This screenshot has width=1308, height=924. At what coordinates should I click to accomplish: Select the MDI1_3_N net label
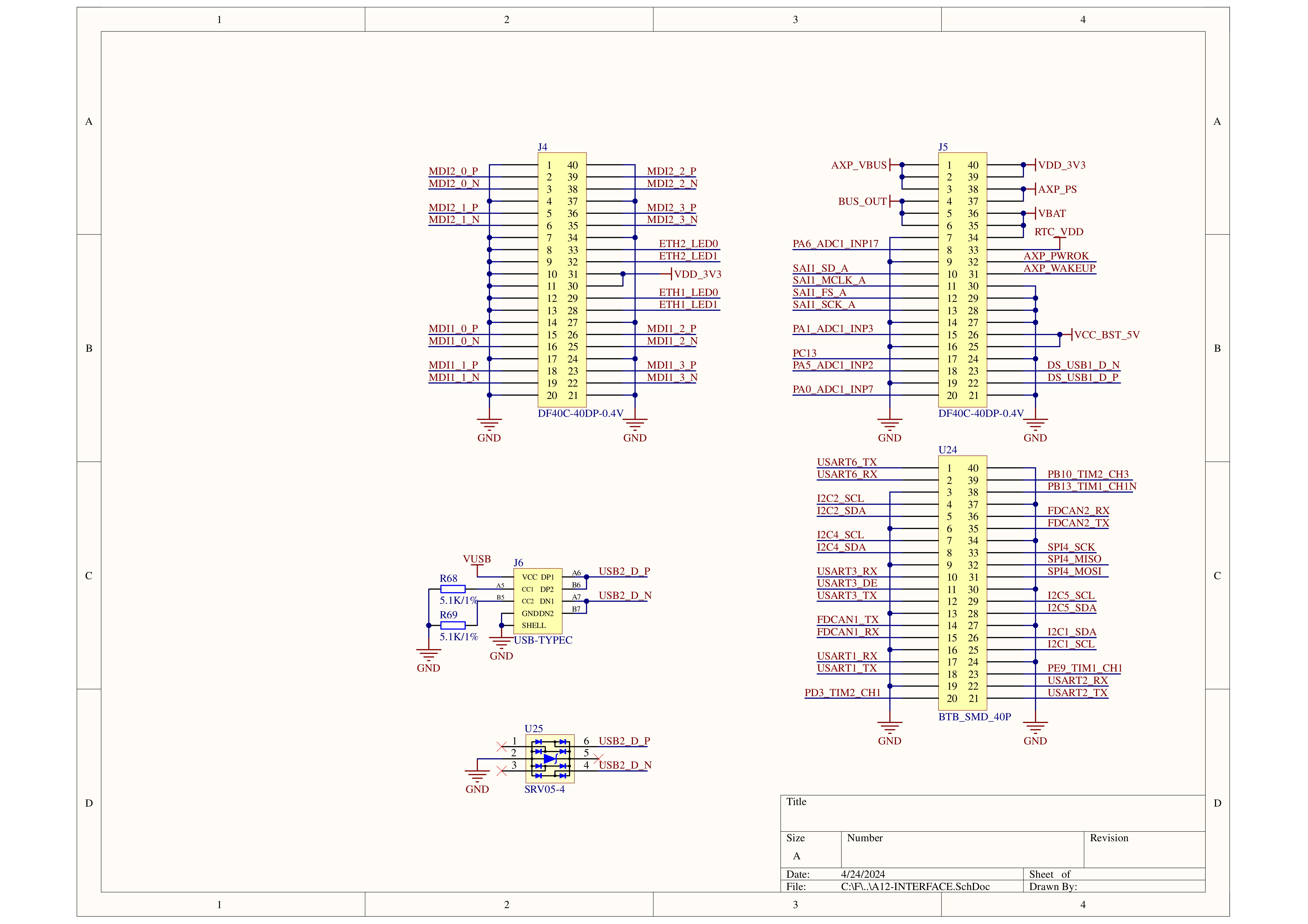point(672,378)
